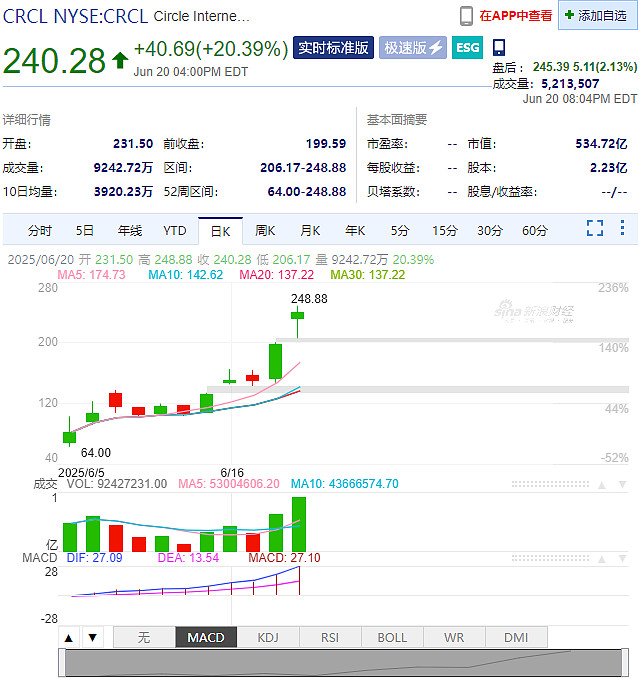Move volume panel up with arrow
The height and width of the screenshot is (678, 641).
[602, 485]
